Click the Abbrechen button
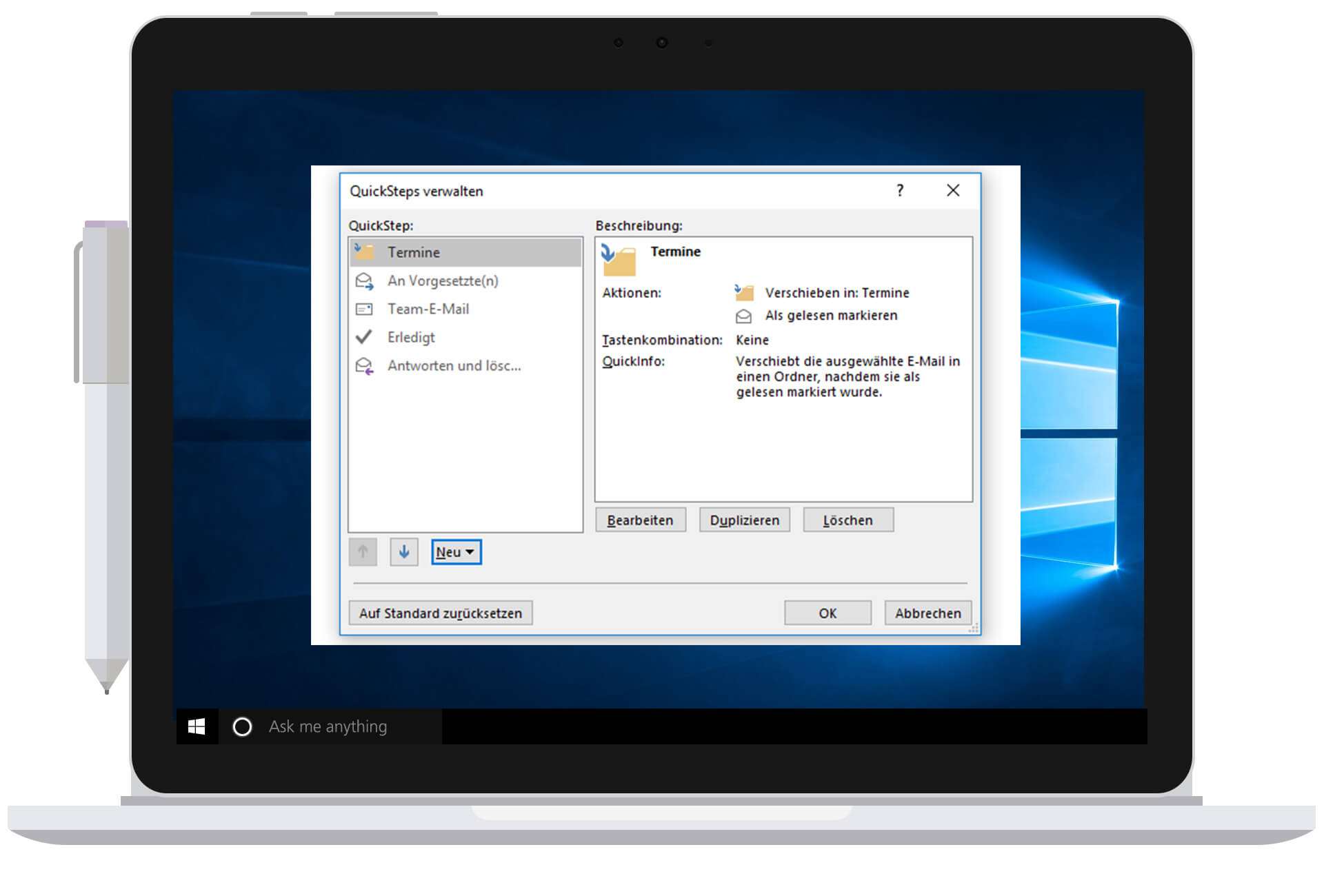Image resolution: width=1324 pixels, height=896 pixels. [x=928, y=613]
